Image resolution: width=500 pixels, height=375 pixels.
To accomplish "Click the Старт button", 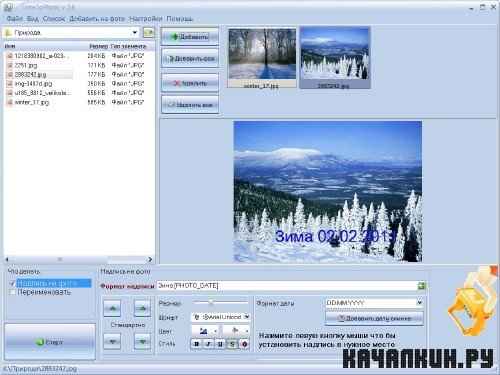I will coord(50,342).
